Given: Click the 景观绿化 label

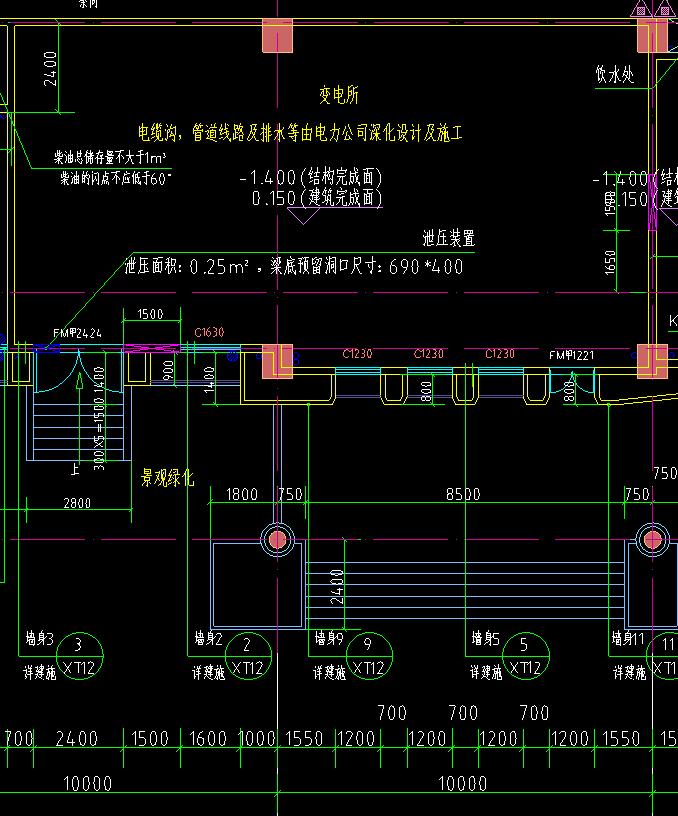Looking at the screenshot, I should (x=168, y=479).
